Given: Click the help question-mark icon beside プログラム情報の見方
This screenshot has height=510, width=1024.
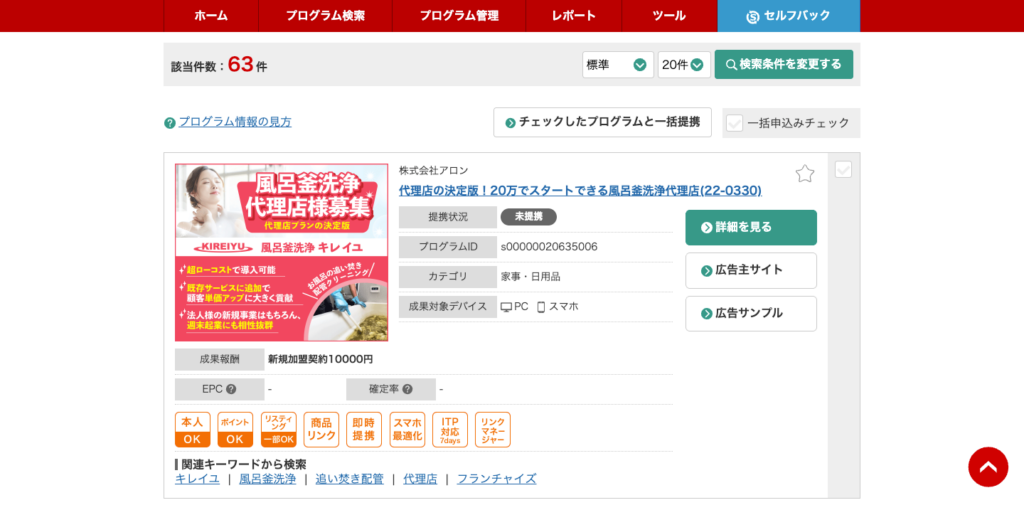Looking at the screenshot, I should point(170,123).
